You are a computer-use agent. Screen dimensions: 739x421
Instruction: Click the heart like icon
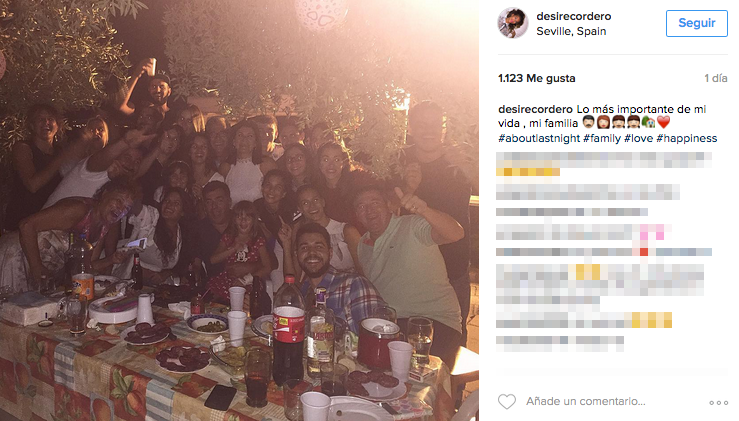(x=507, y=401)
